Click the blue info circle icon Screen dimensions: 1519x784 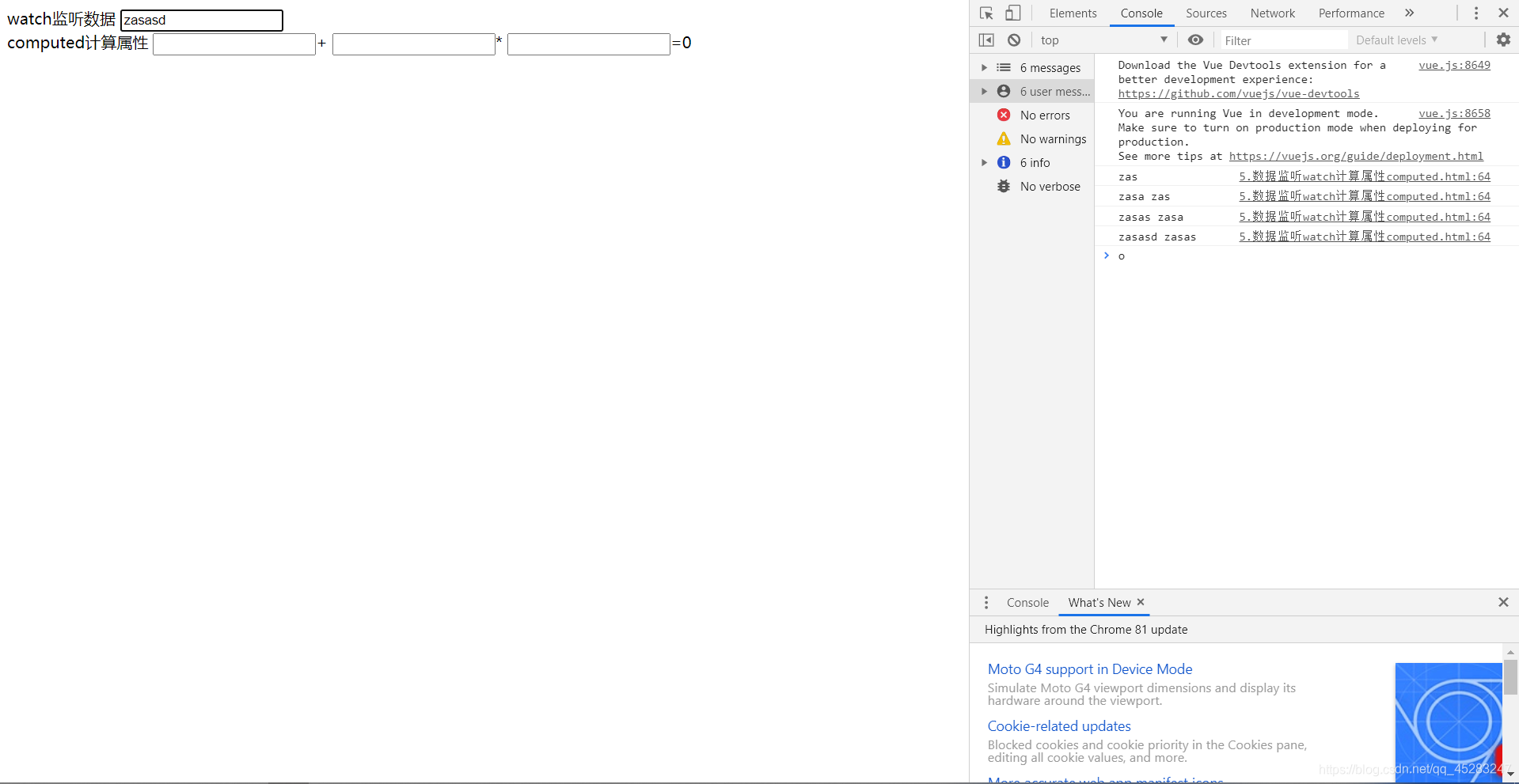pyautogui.click(x=1004, y=163)
